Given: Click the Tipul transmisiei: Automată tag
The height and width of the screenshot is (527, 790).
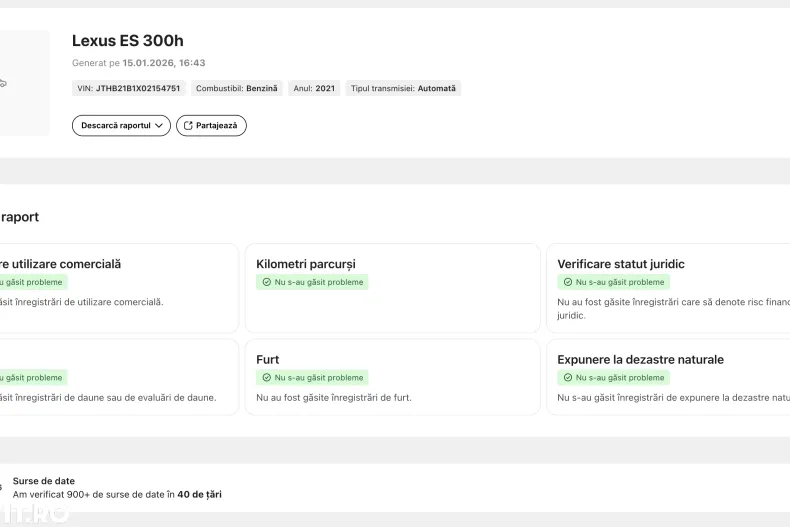Looking at the screenshot, I should click(403, 88).
